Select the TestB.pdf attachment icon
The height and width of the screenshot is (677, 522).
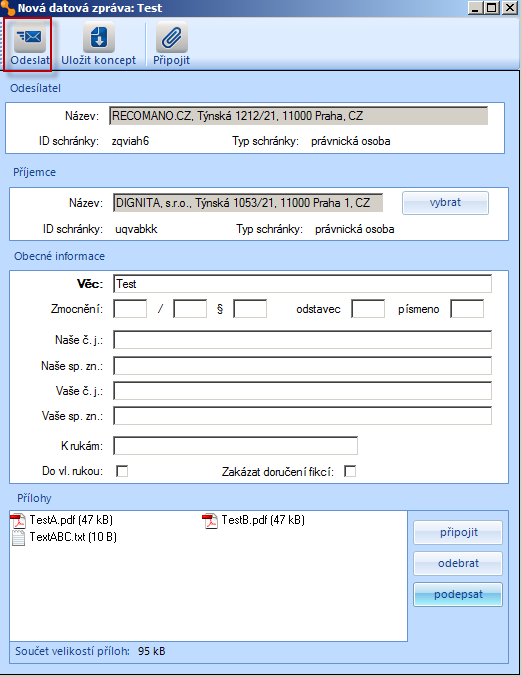(x=210, y=521)
